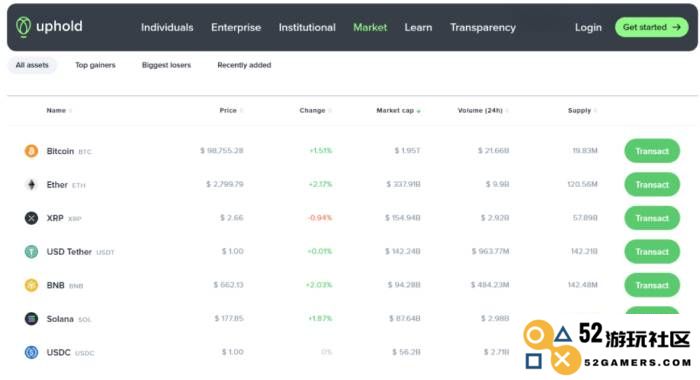Image resolution: width=700 pixels, height=380 pixels.
Task: Open the BNB asset name
Action: 55,285
